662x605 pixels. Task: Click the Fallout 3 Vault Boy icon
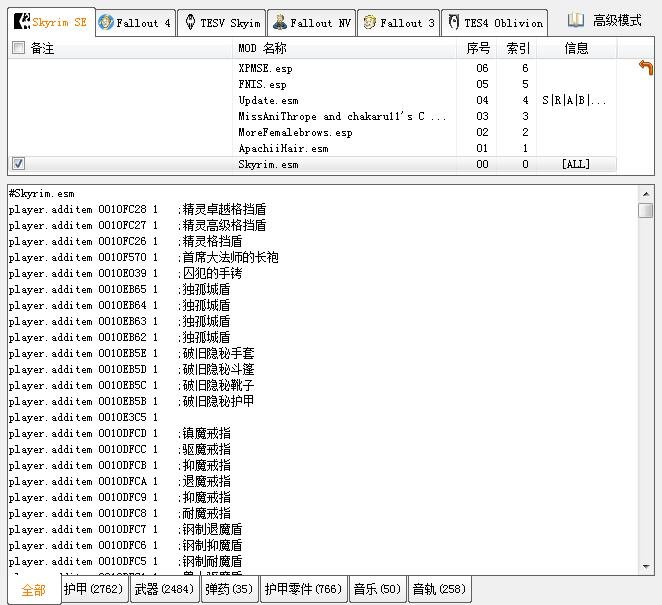click(369, 22)
